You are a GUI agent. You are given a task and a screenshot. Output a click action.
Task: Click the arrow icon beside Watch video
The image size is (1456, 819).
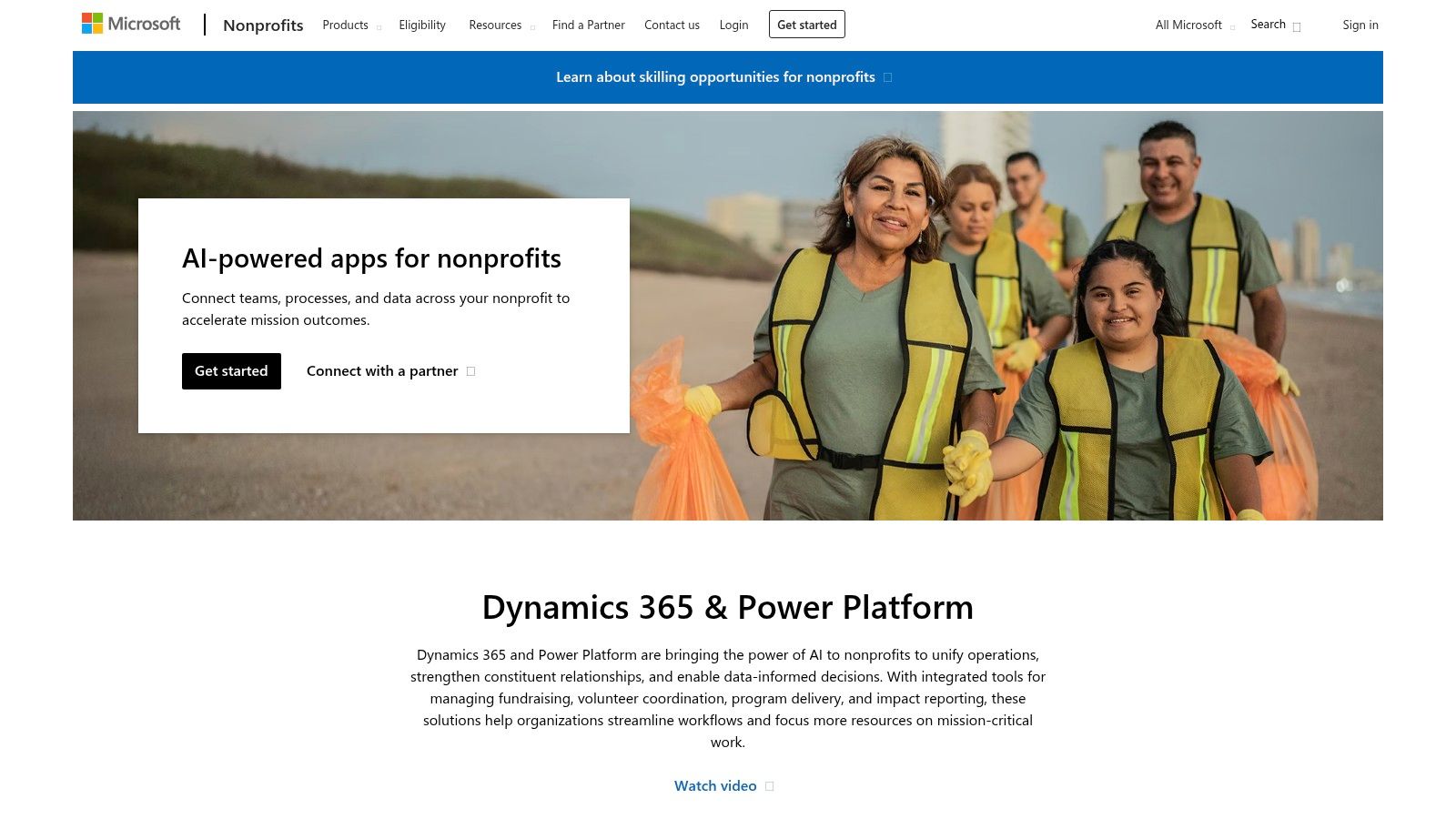click(x=769, y=785)
